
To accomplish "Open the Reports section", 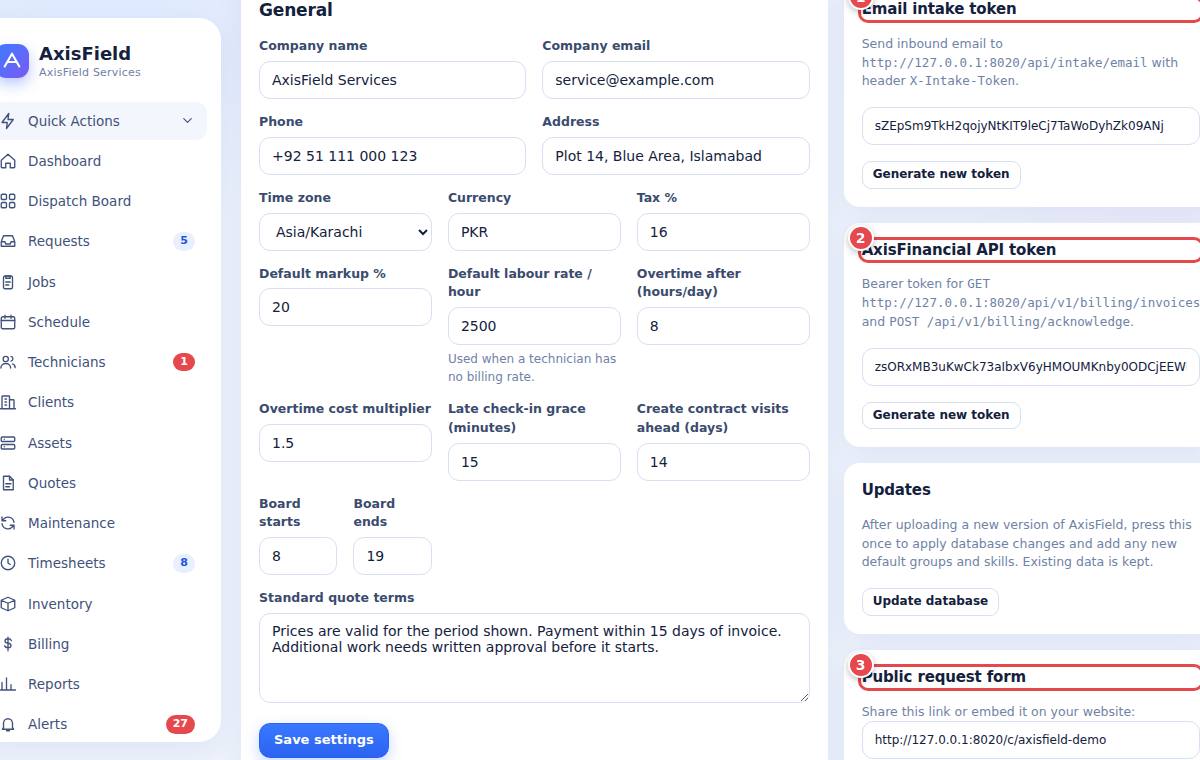I will [x=98, y=684].
